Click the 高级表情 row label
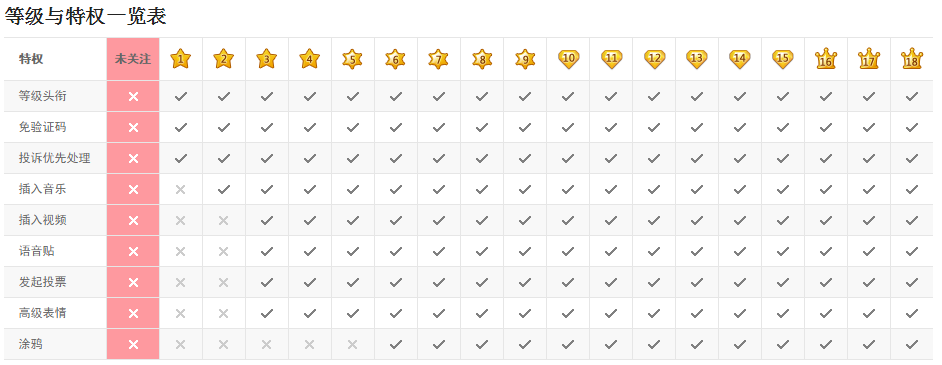This screenshot has width=942, height=365. click(43, 313)
